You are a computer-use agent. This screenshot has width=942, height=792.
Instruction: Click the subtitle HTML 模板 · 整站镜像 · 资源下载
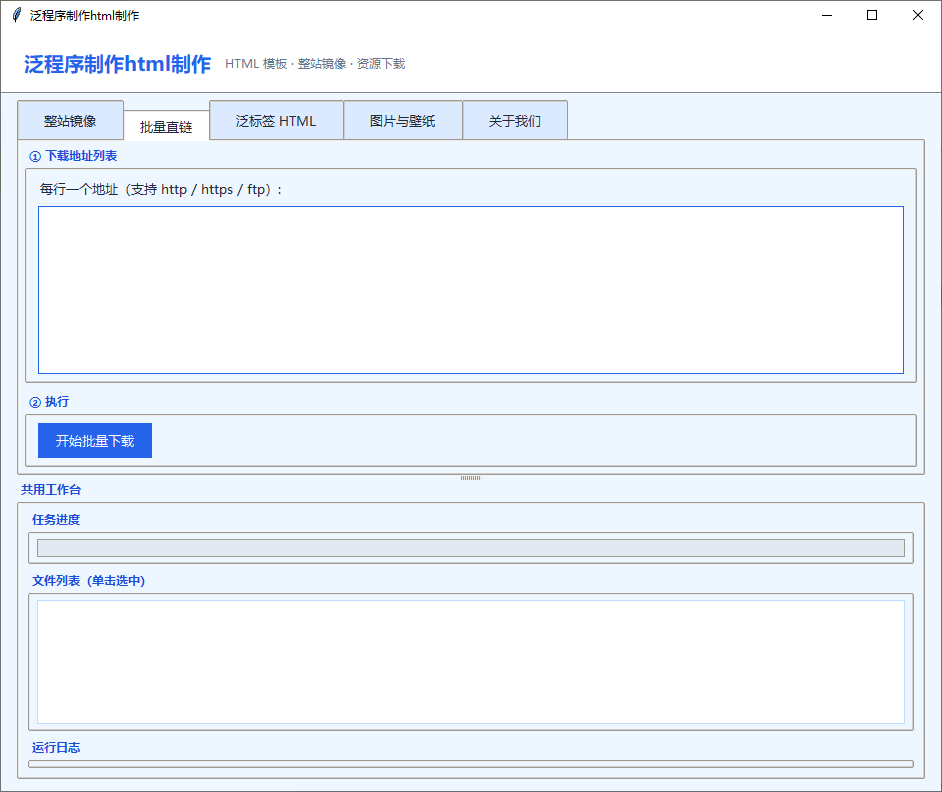click(x=315, y=64)
